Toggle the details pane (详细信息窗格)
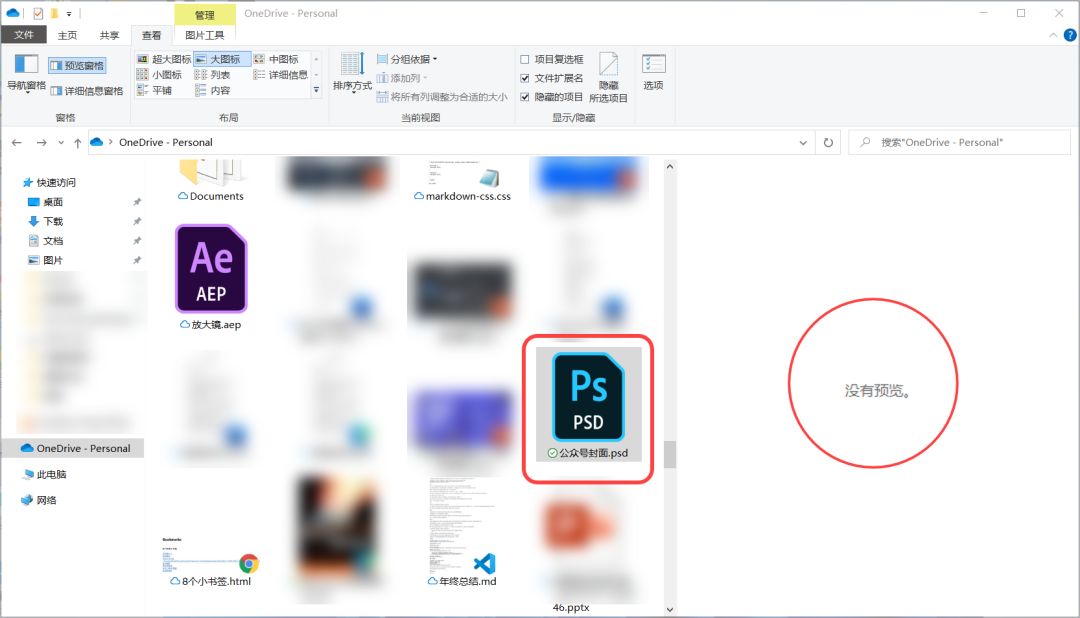Screen dimensions: 1080x618 coord(86,91)
